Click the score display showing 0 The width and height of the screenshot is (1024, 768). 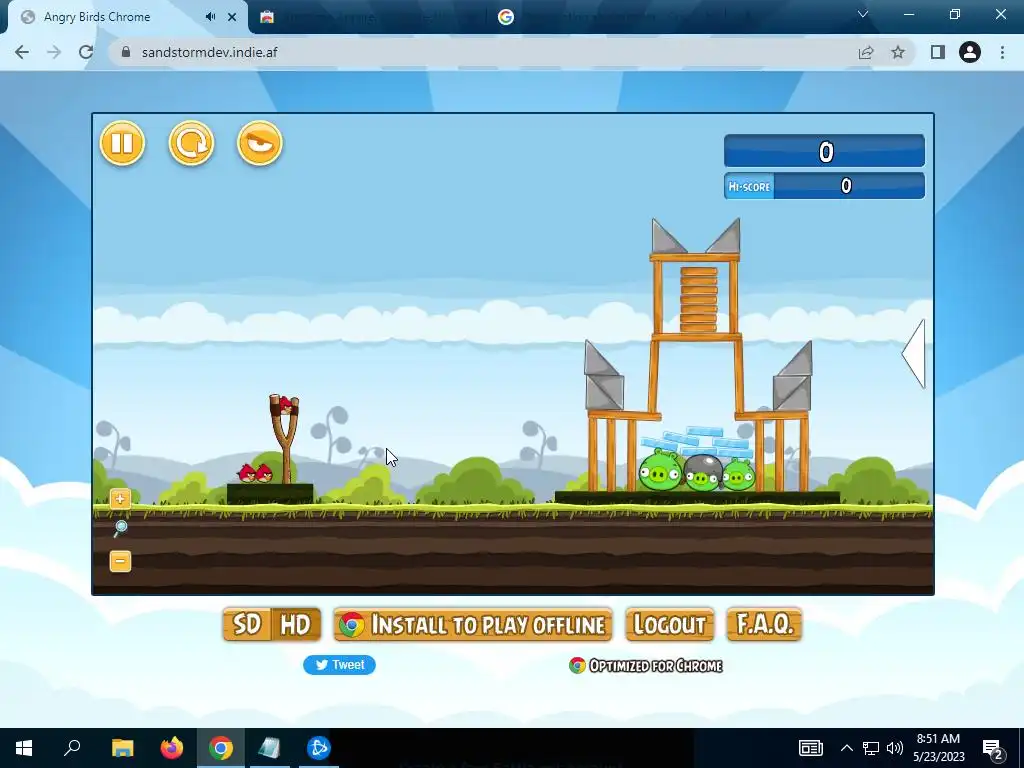[824, 151]
